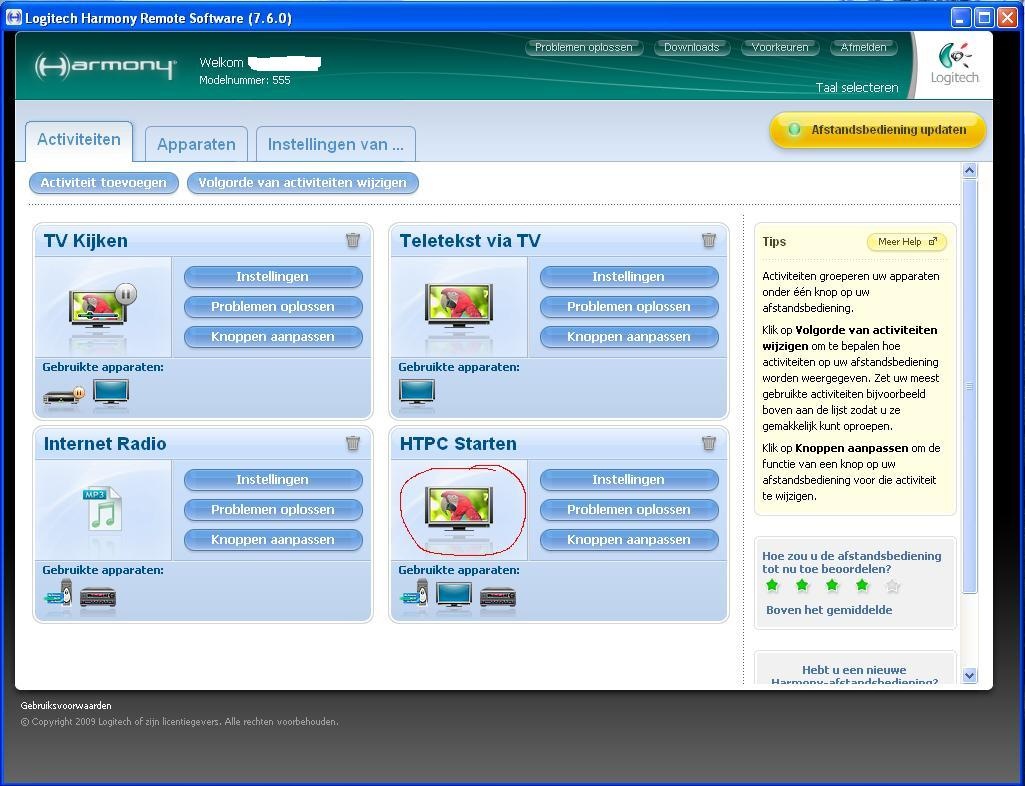The width and height of the screenshot is (1025, 786).
Task: Click Problemen oplossen for Teletekst via TV
Action: (x=629, y=307)
